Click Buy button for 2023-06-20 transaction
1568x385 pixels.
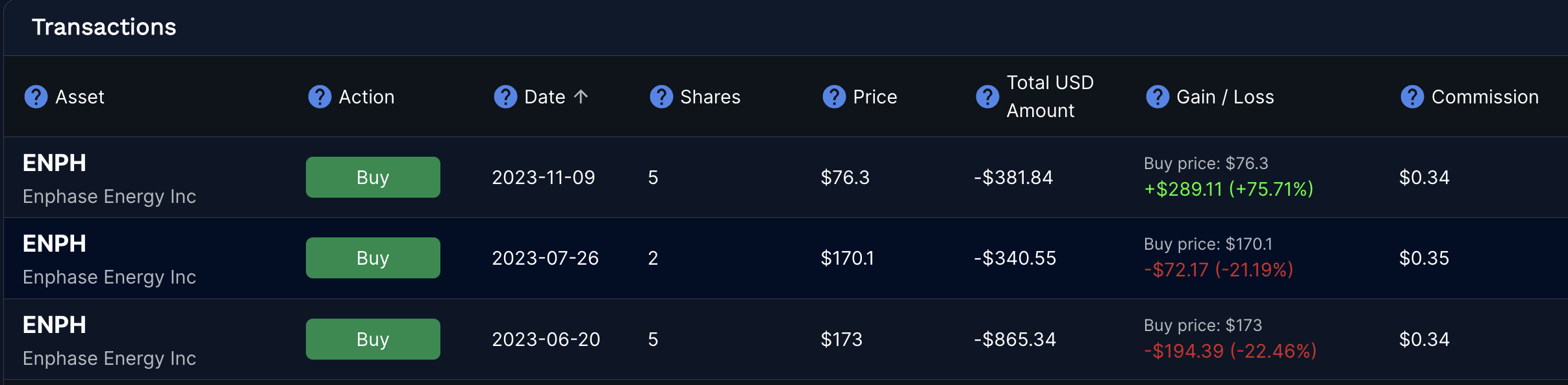click(x=373, y=339)
